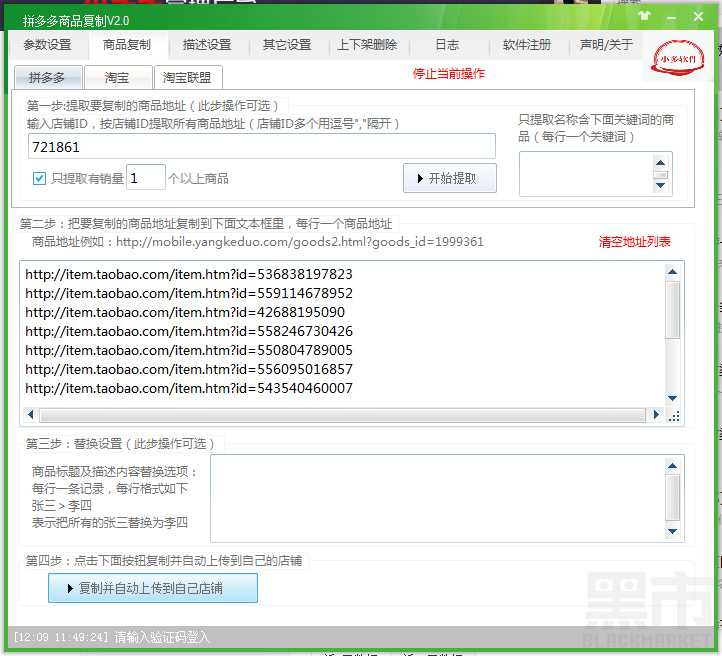This screenshot has width=722, height=656.
Task: Click replacement box vertical scrollbar thumb
Action: pos(673,498)
